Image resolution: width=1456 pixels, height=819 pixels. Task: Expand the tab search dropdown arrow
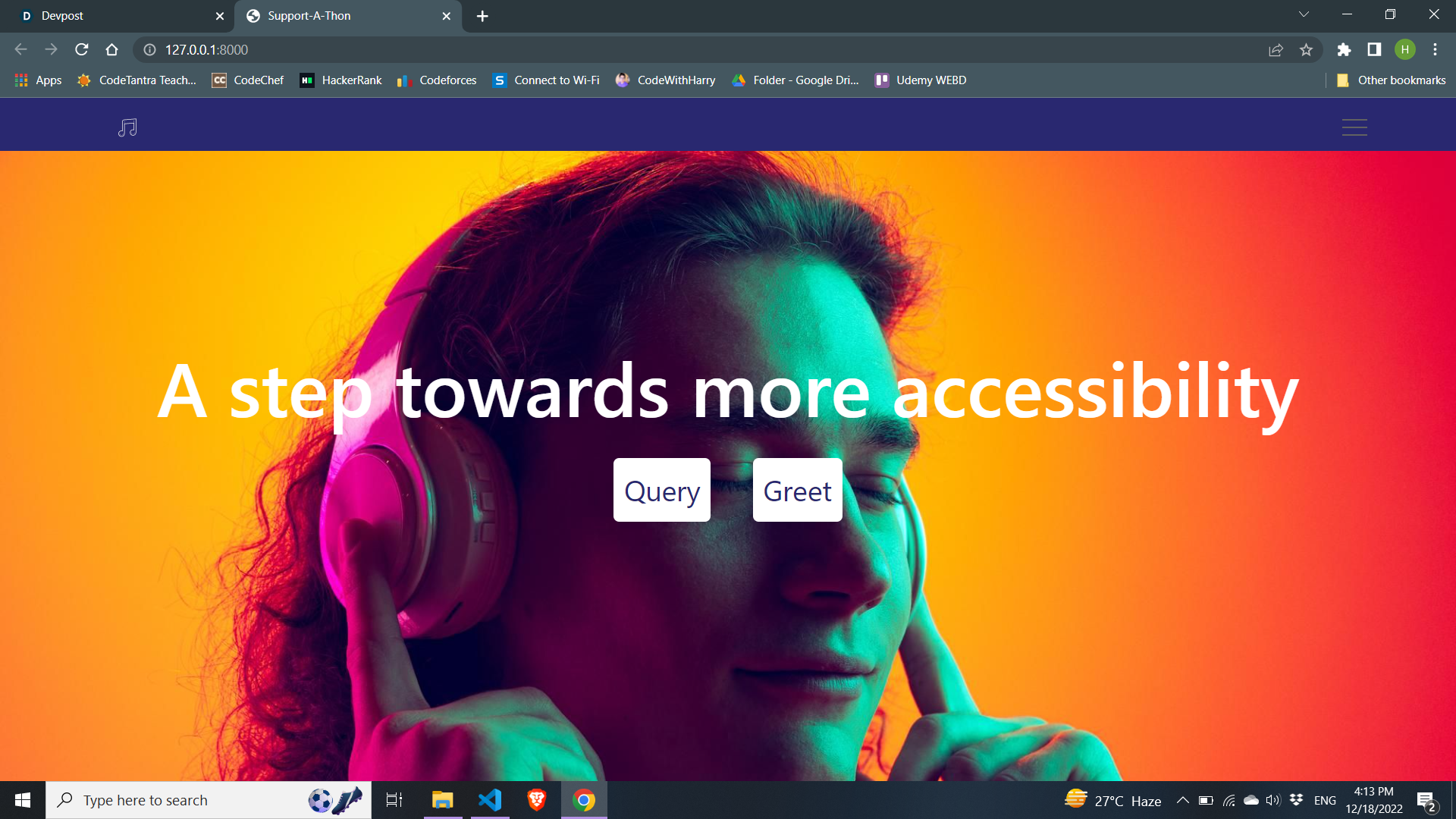[1304, 14]
